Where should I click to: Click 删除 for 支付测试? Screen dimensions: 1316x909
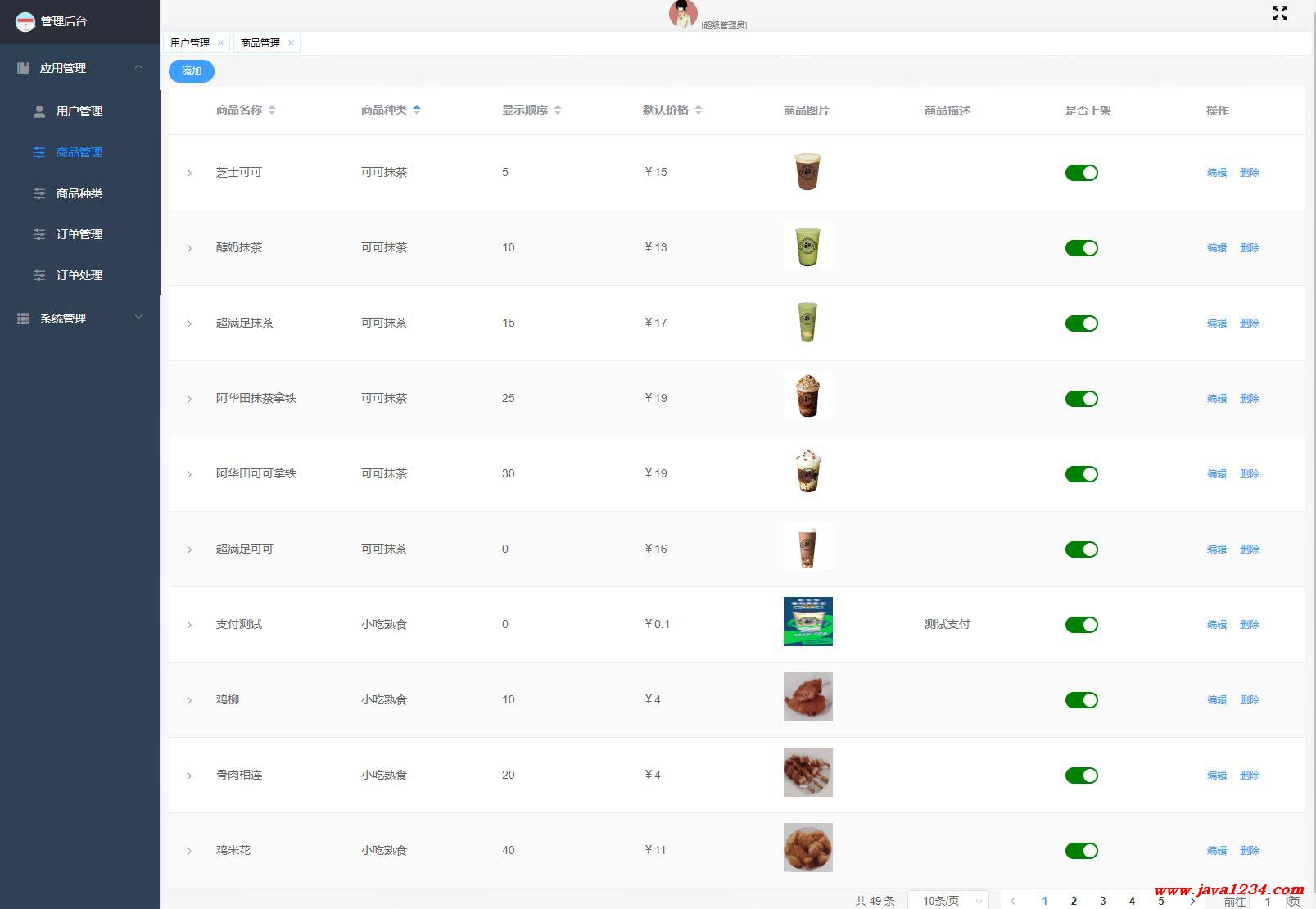(x=1250, y=625)
